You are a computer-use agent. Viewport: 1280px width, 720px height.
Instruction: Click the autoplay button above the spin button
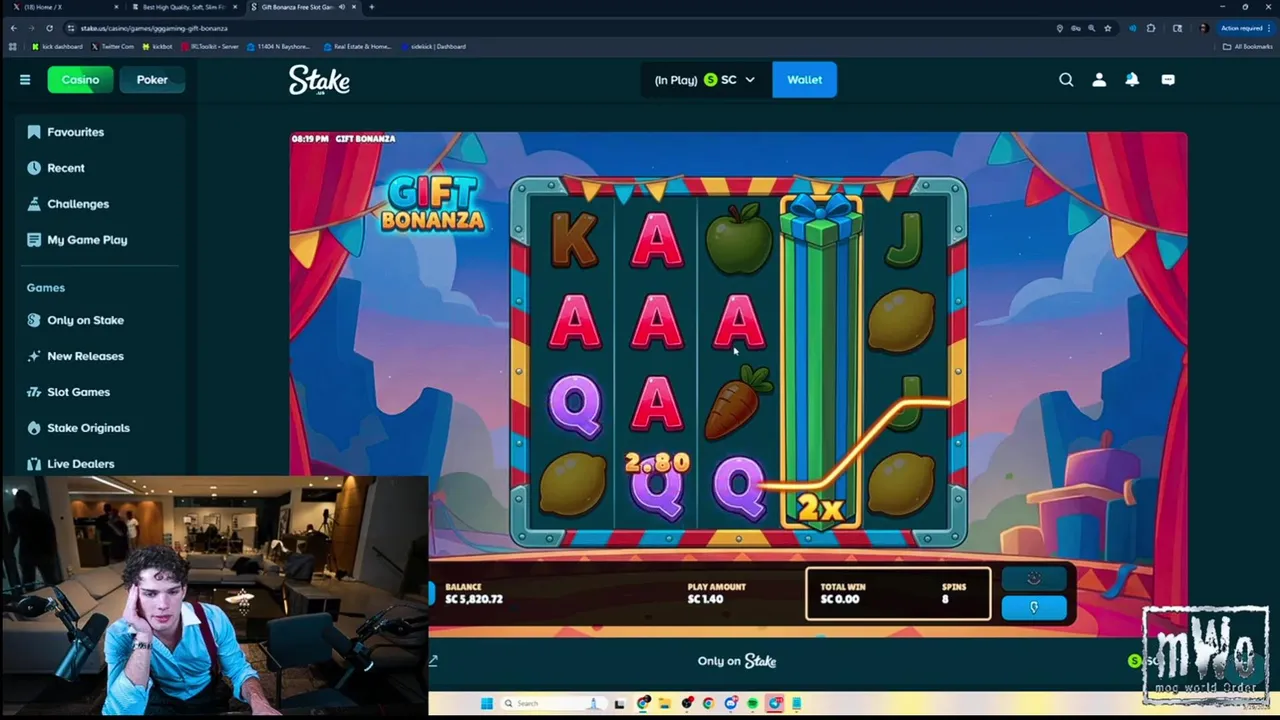pyautogui.click(x=1034, y=579)
